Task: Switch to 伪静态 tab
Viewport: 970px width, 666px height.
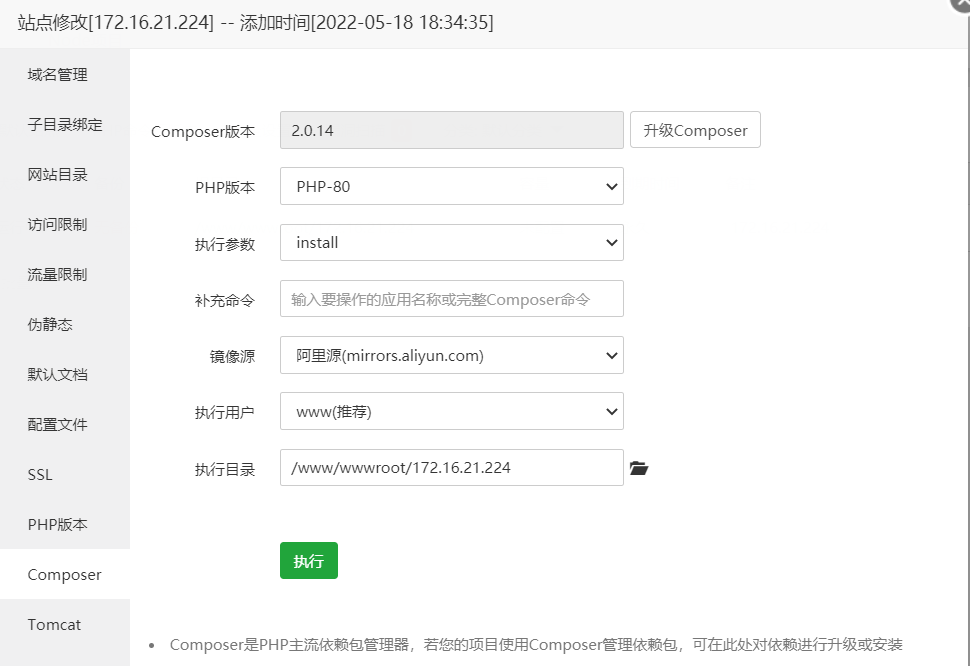Action: (x=65, y=325)
